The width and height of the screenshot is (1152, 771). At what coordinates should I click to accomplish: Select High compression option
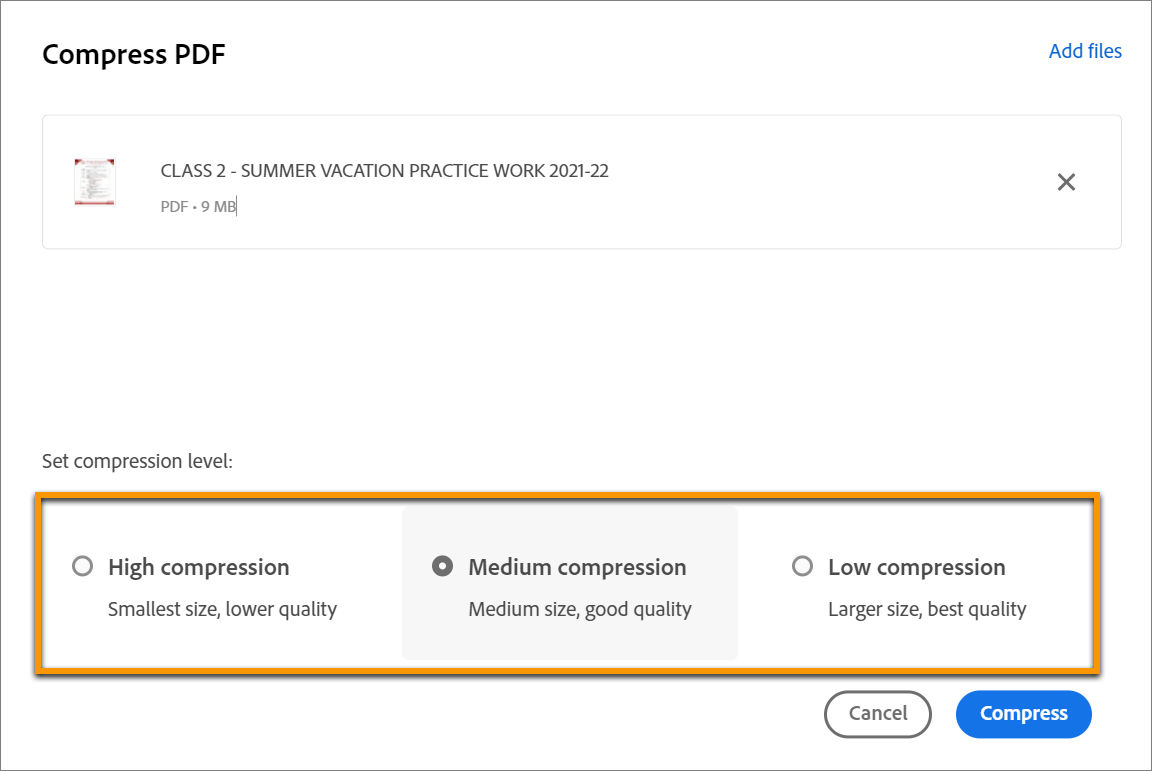[x=82, y=567]
